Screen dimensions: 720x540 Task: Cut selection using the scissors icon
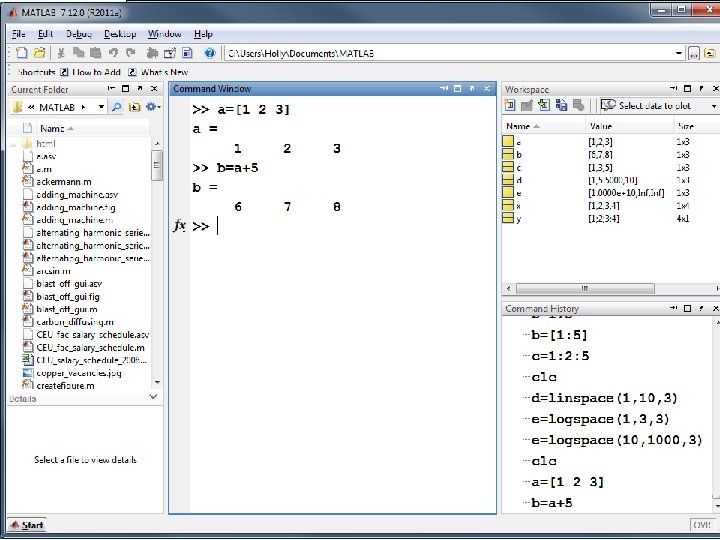(60, 53)
